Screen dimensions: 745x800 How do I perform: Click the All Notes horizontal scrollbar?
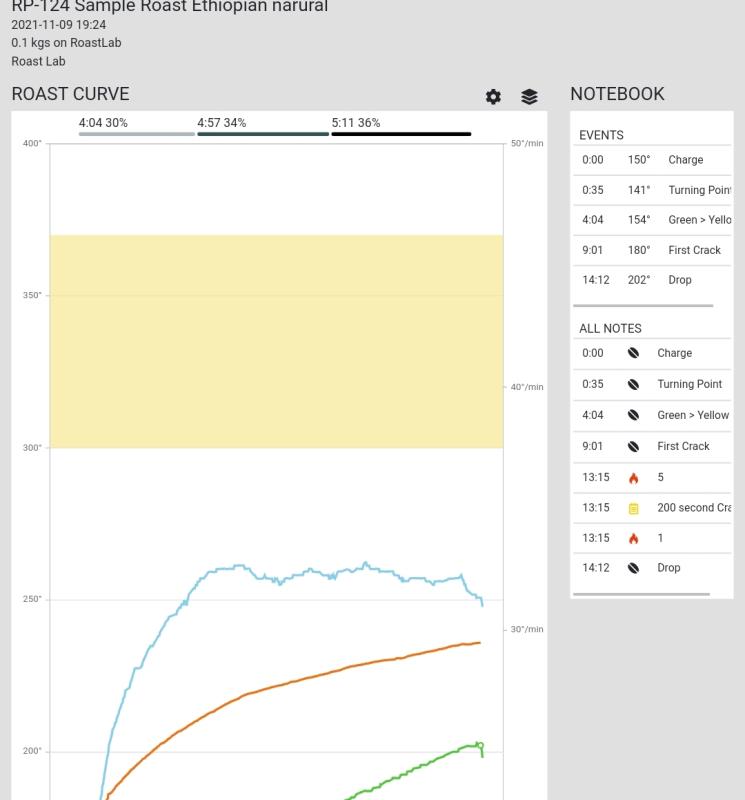tap(641, 594)
